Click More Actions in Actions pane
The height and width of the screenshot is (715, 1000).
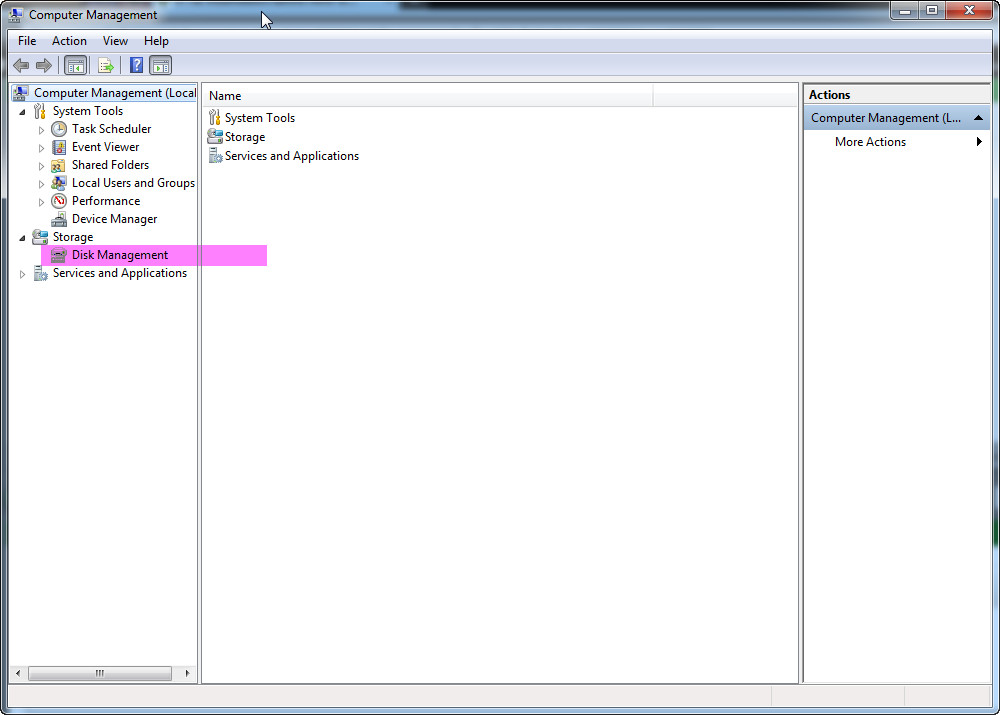pos(871,142)
